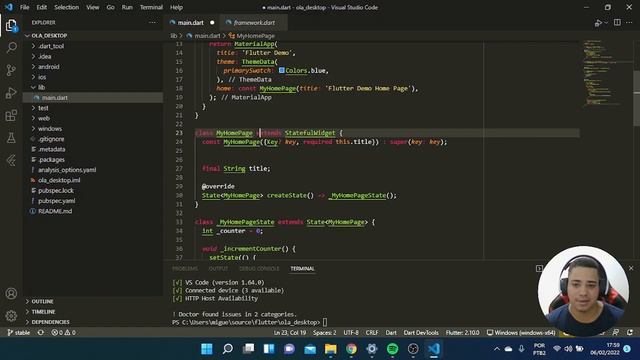Open the Manage gear icon
Viewport: 640px width, 360px height.
(11, 316)
